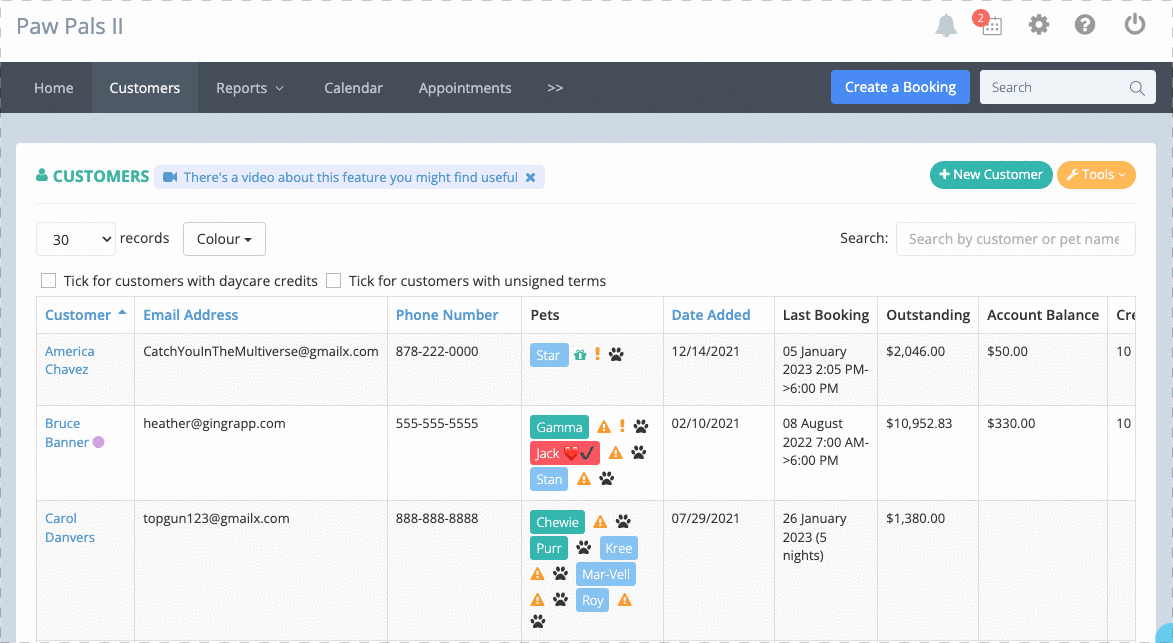This screenshot has height=643, width=1173.
Task: Select the Customers nav tab
Action: [144, 87]
